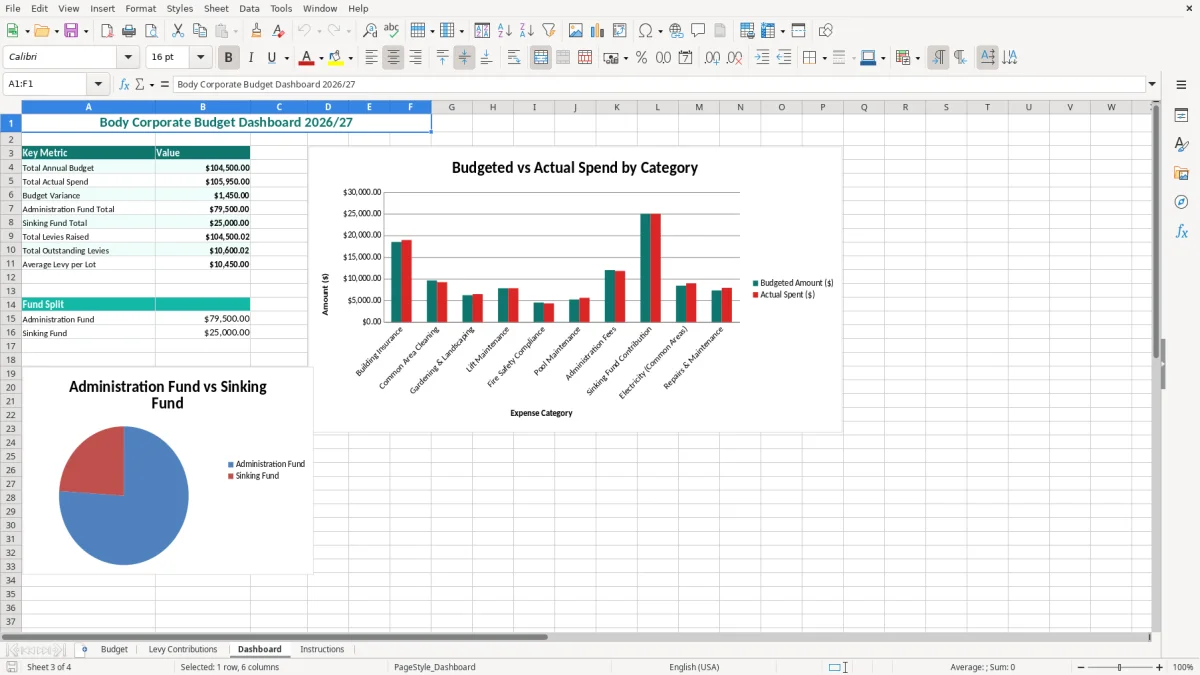Open highlighting color dropdown arrow
This screenshot has width=1200, height=675.
point(350,58)
